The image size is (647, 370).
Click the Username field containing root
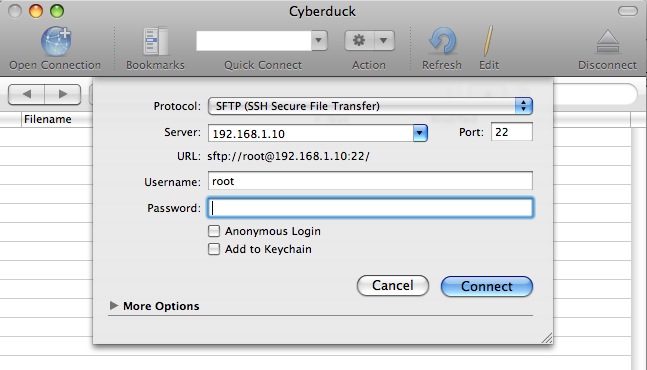pos(370,181)
